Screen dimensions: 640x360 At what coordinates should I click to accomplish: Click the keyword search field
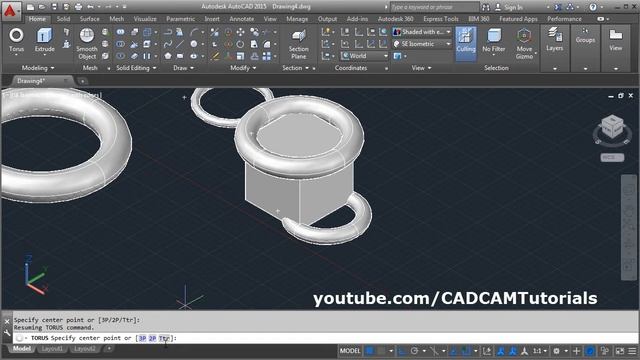click(x=434, y=7)
